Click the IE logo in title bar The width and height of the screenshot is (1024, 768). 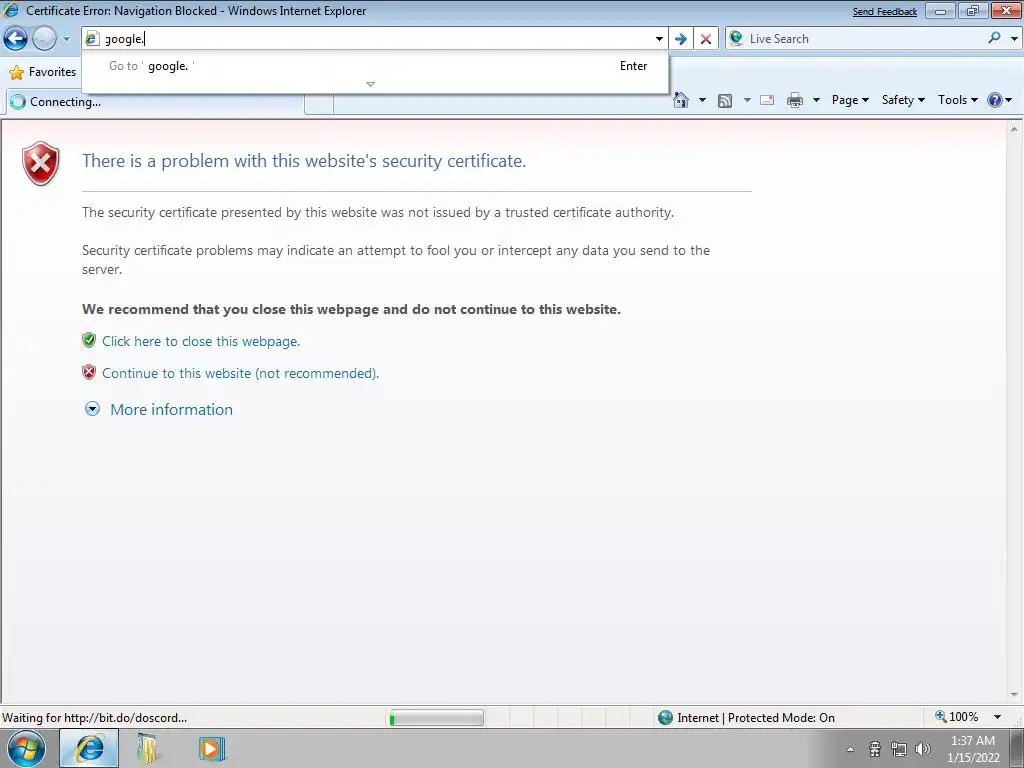tap(11, 10)
